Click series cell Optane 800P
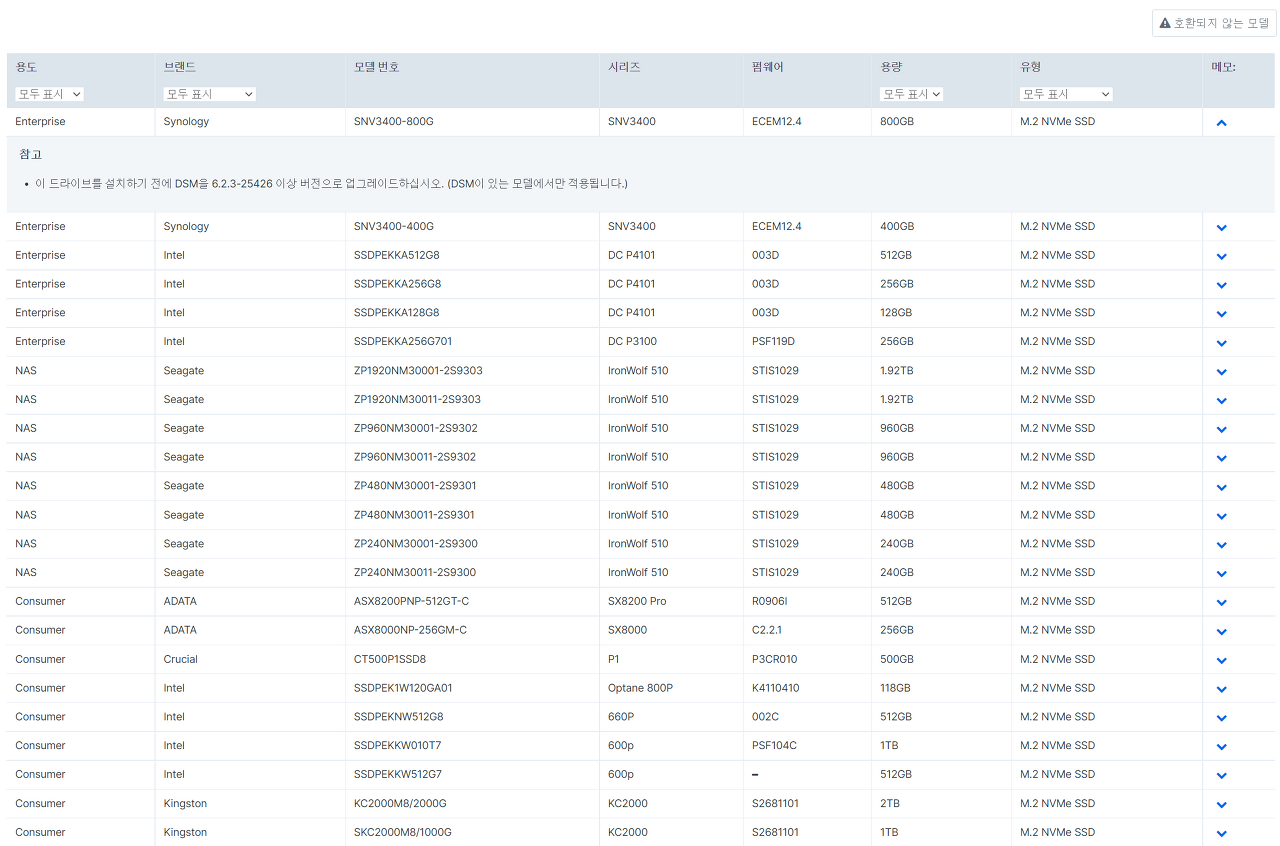This screenshot has width=1280, height=846. coord(640,689)
